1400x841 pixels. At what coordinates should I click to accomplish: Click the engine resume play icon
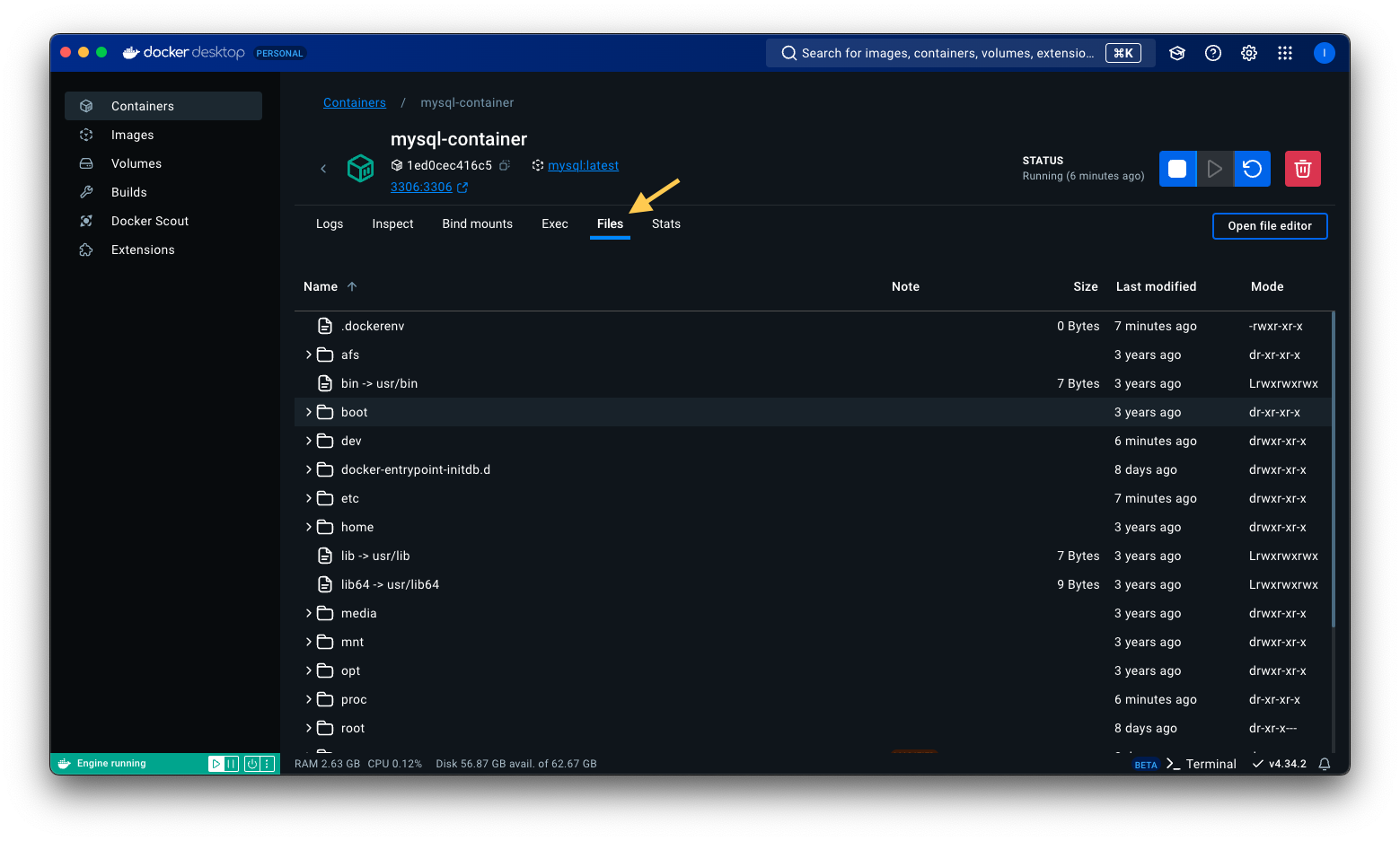click(216, 764)
